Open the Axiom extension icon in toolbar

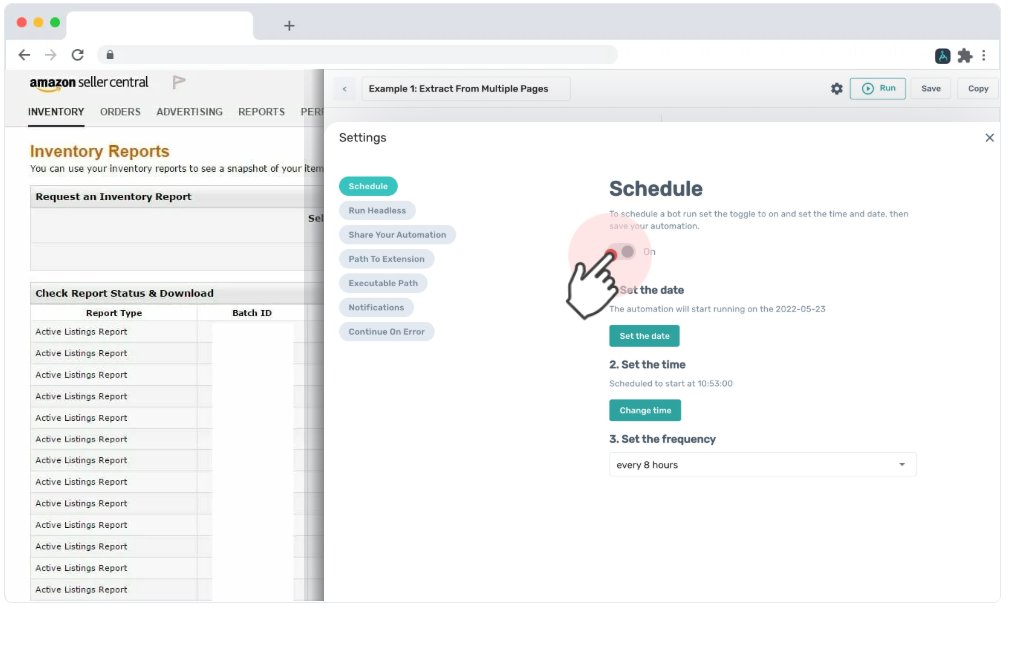pyautogui.click(x=942, y=56)
